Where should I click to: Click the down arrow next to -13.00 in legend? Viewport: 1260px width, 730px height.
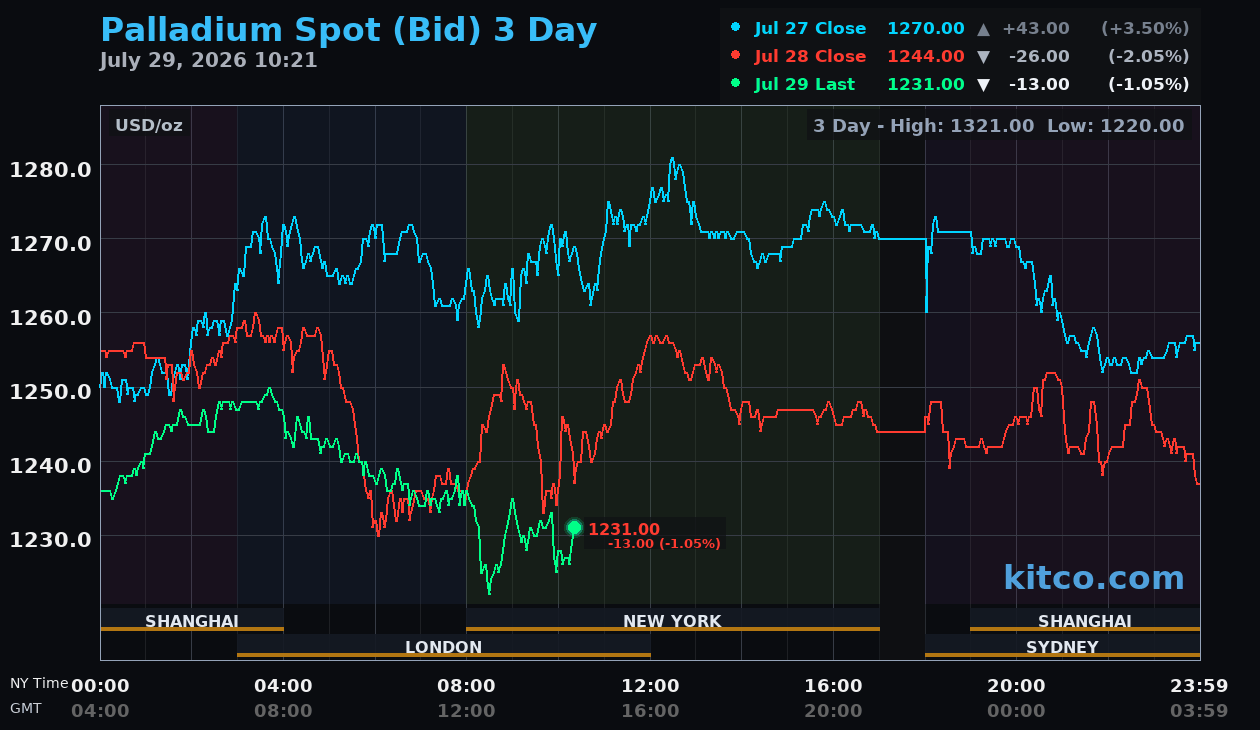coord(983,85)
